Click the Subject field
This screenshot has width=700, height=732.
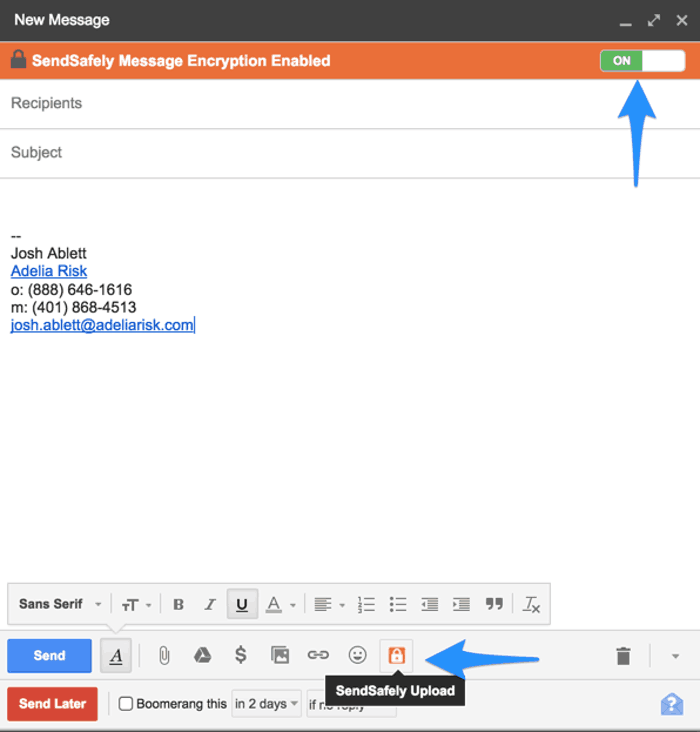pos(350,153)
